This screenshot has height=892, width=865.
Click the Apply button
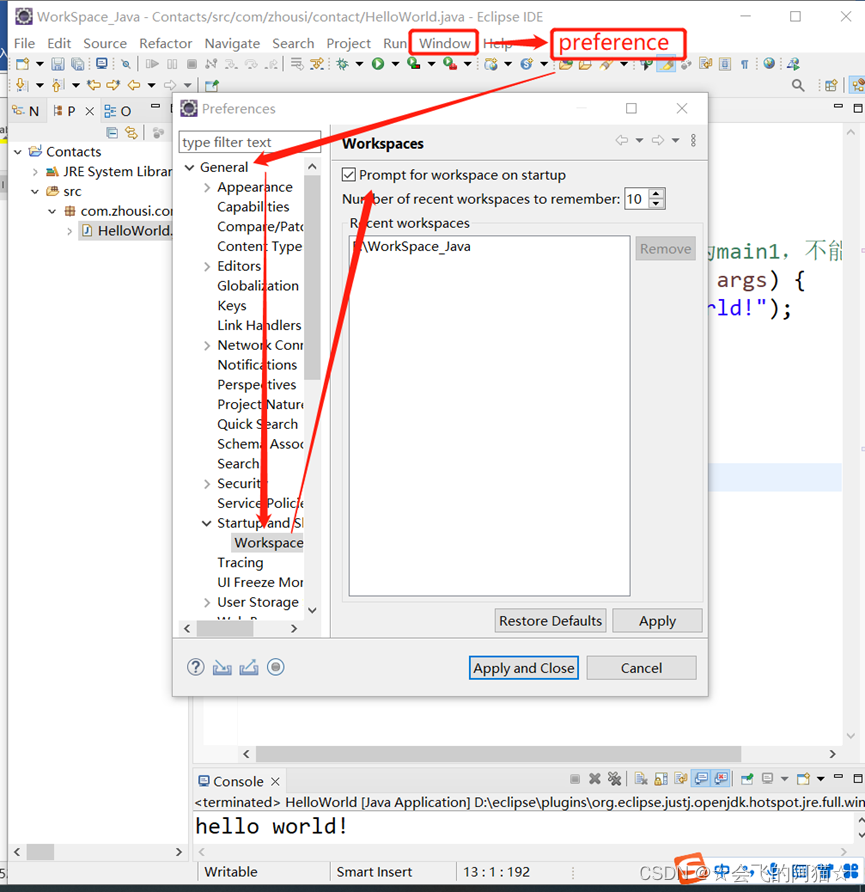(657, 621)
